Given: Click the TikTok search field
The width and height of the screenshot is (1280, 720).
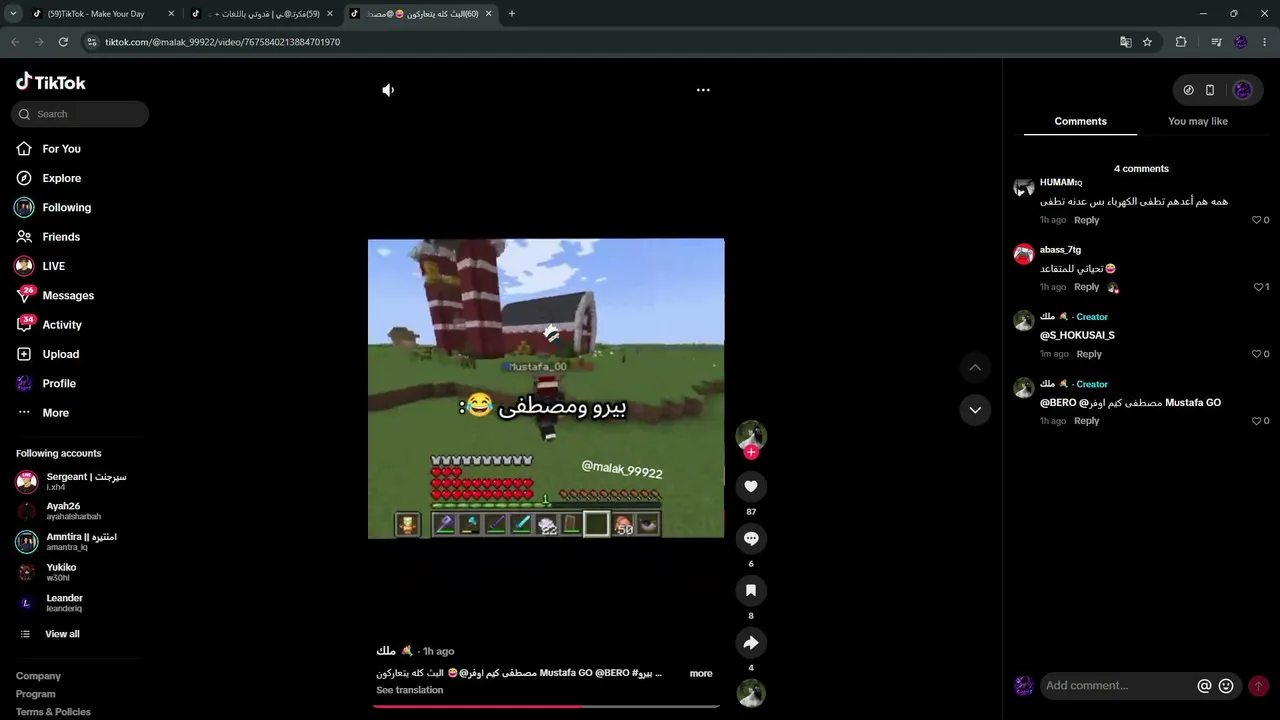Looking at the screenshot, I should coord(80,114).
